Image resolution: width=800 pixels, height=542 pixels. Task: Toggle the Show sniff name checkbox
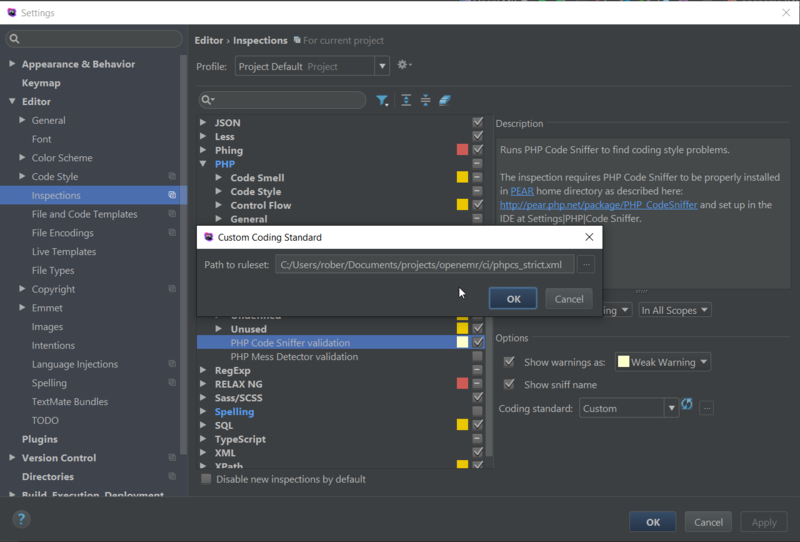(x=509, y=384)
